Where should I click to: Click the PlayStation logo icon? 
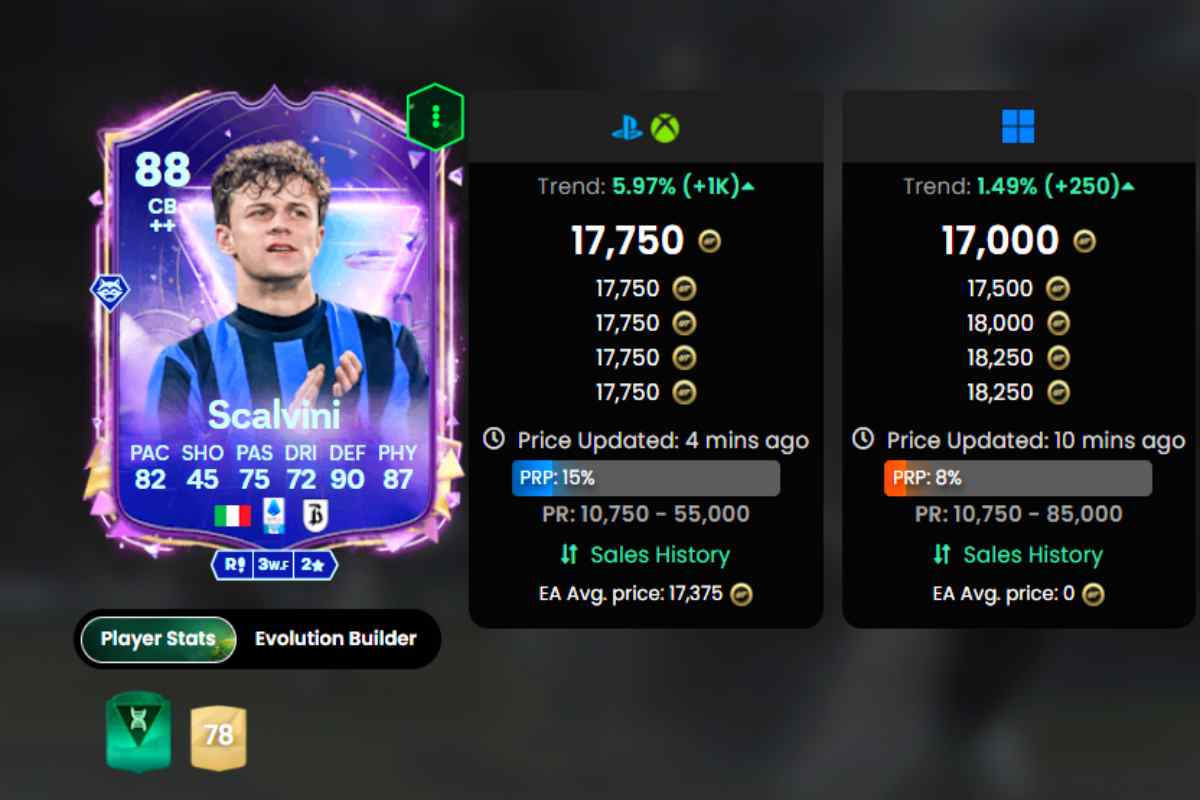pos(627,128)
